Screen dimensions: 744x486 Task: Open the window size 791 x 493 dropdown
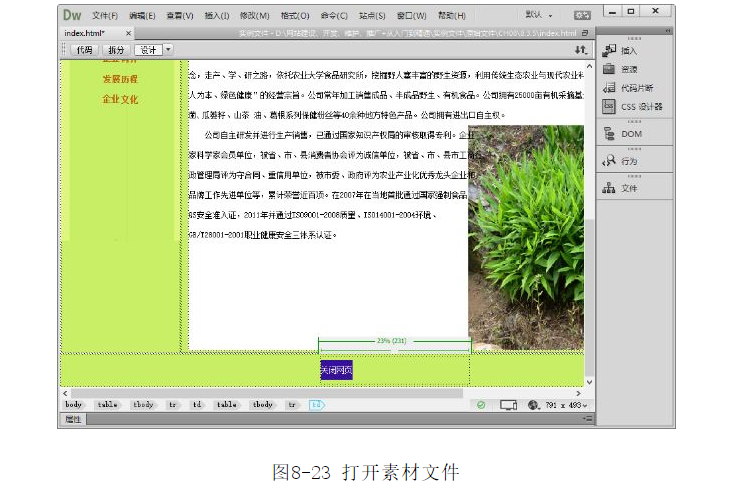coord(564,405)
